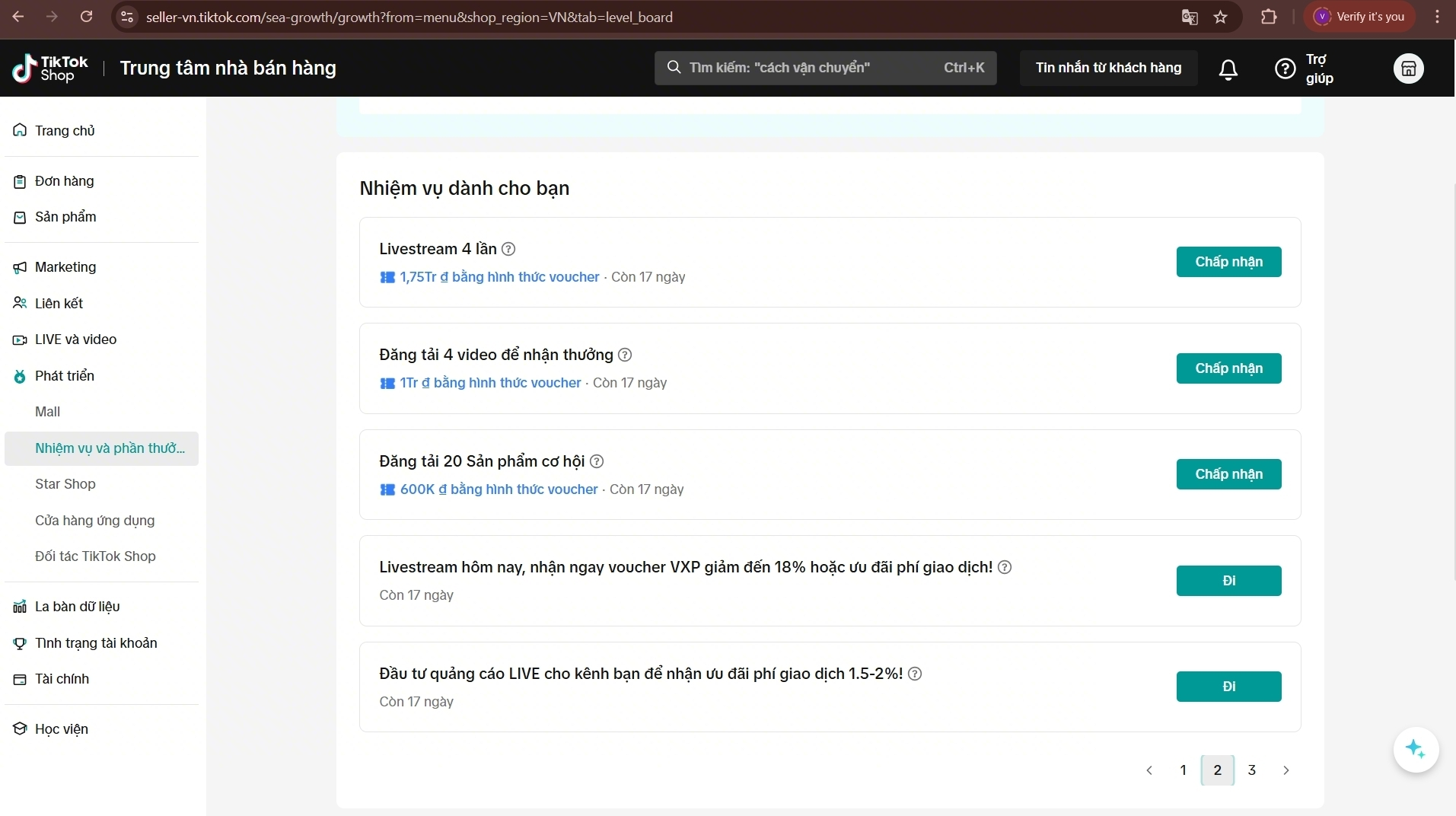1456x816 pixels.
Task: Select Nhiệm vụ và phần thưởng item
Action: (x=101, y=448)
